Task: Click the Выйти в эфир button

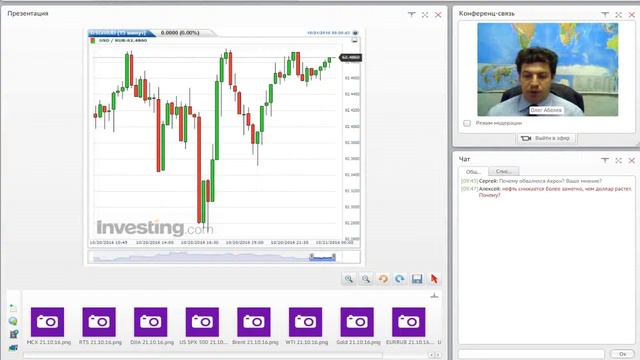Action: click(x=546, y=138)
